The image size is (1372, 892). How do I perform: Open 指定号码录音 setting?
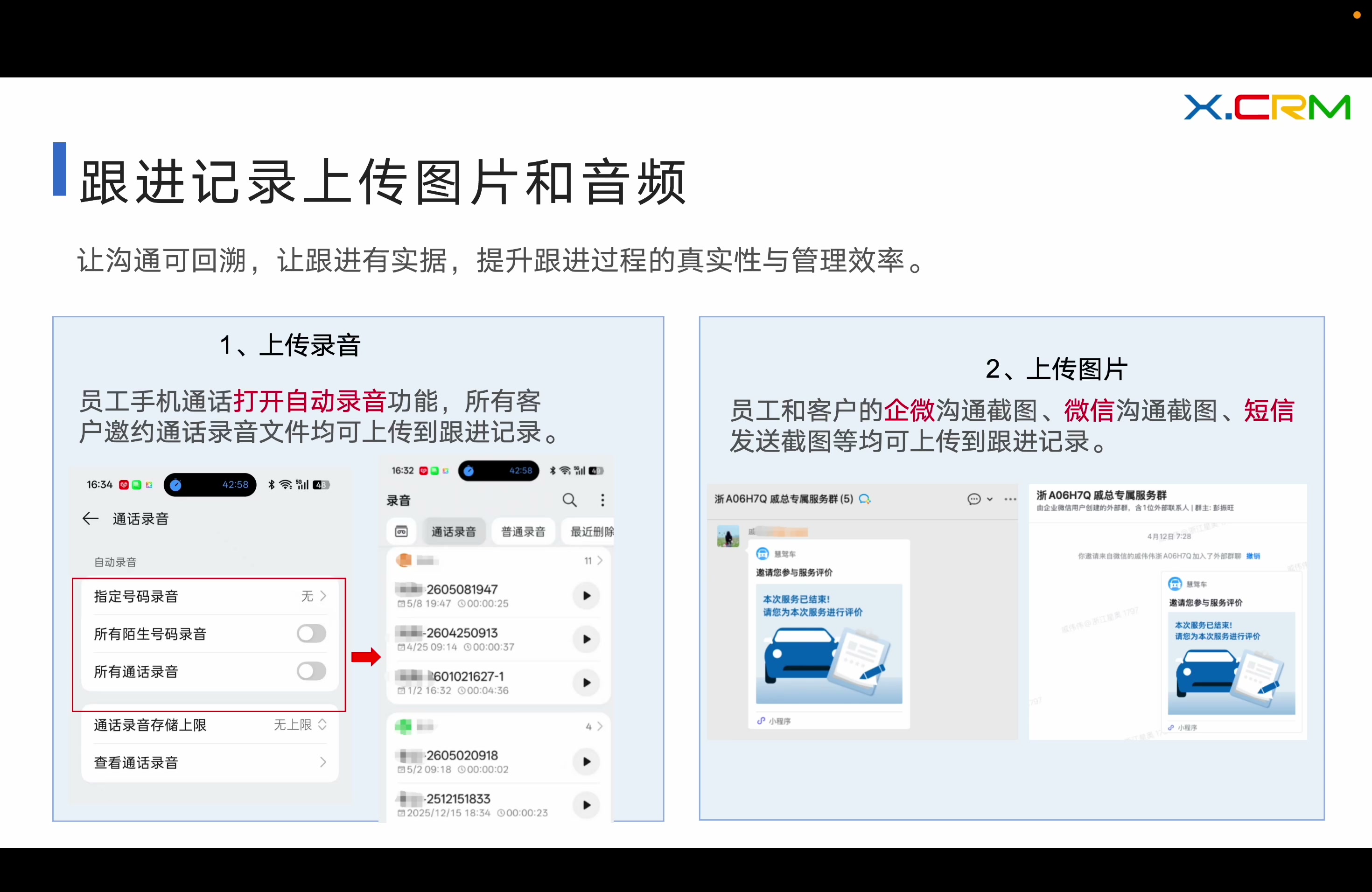pos(210,596)
